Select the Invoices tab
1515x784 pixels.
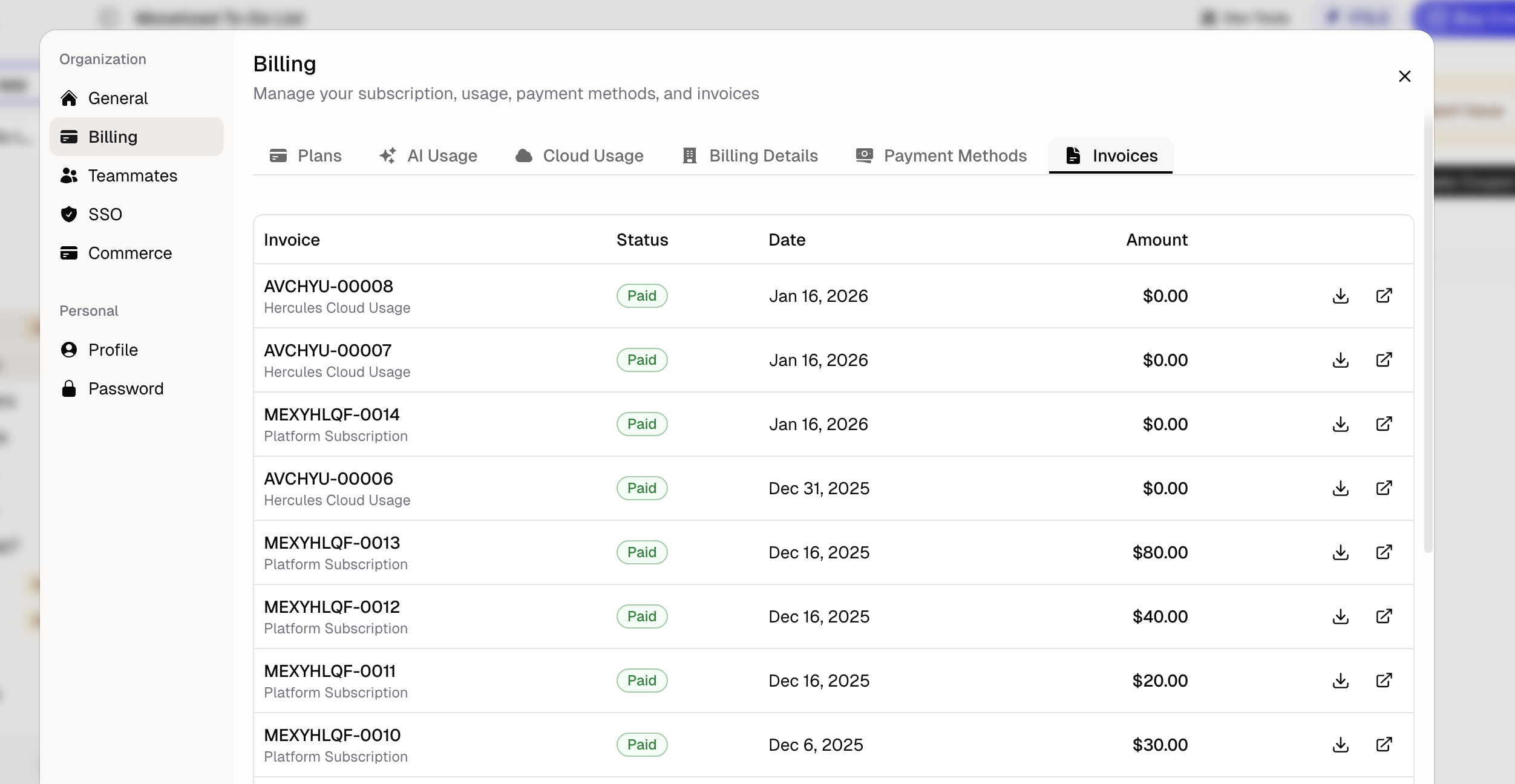click(x=1111, y=156)
